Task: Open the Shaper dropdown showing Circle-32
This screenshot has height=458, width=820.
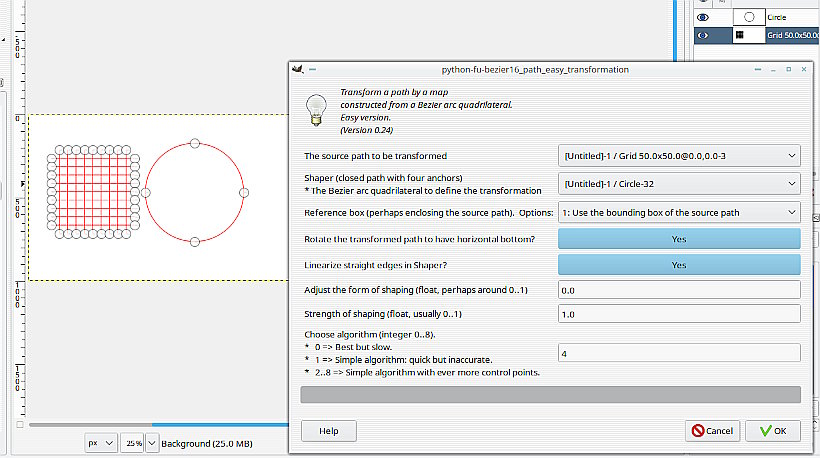Action: [679, 184]
